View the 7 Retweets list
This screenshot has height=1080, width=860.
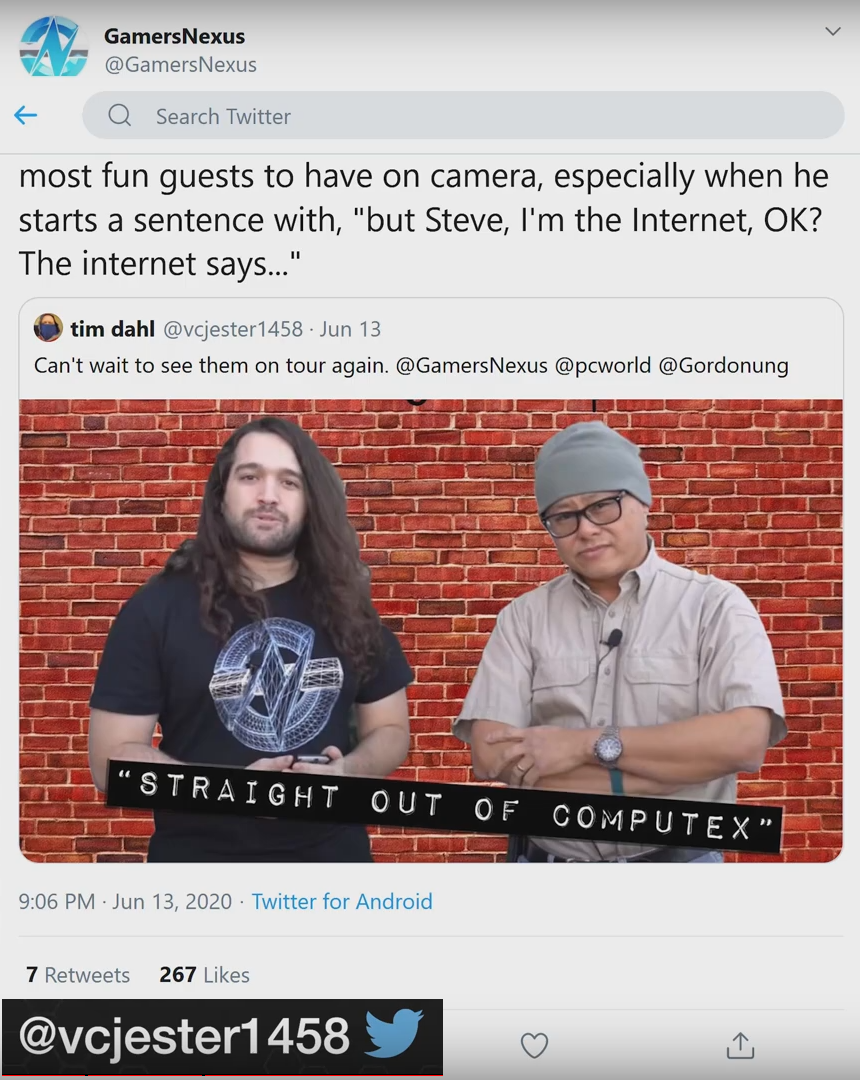78,975
